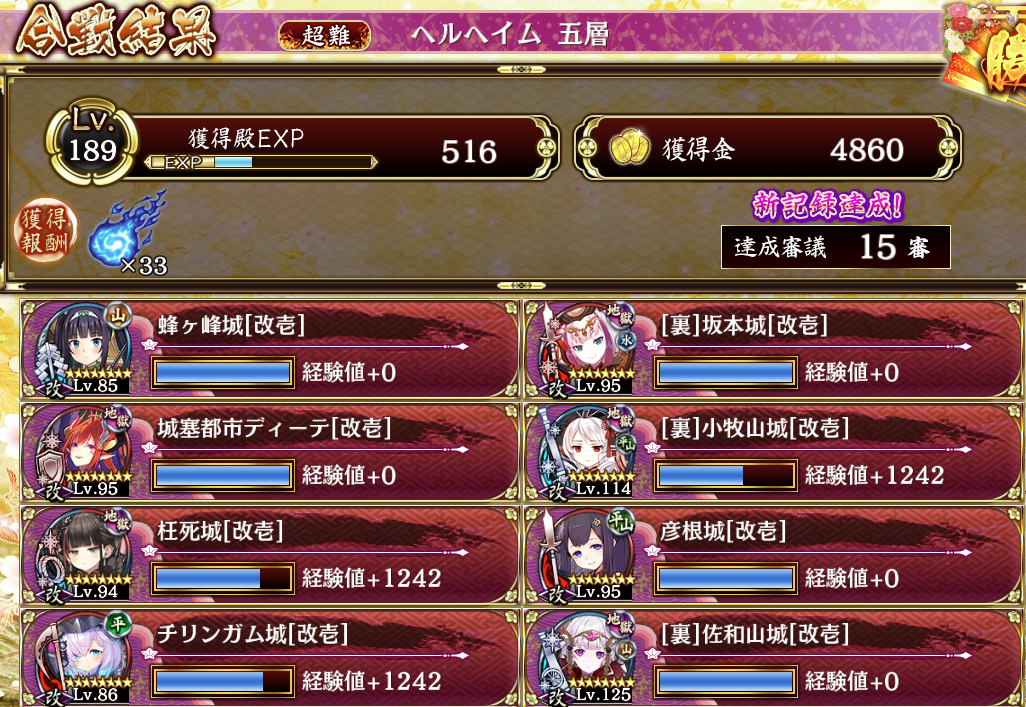Click the gold coin icon
The width and height of the screenshot is (1026, 707).
[629, 148]
